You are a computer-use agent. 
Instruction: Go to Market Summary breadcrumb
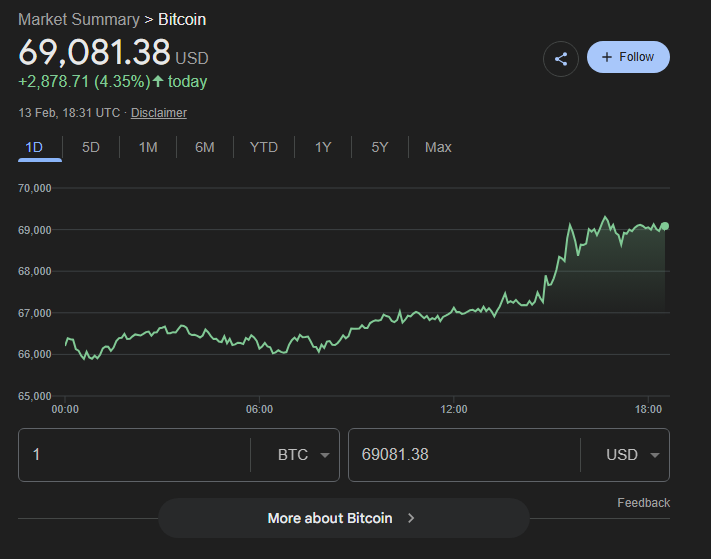[79, 19]
